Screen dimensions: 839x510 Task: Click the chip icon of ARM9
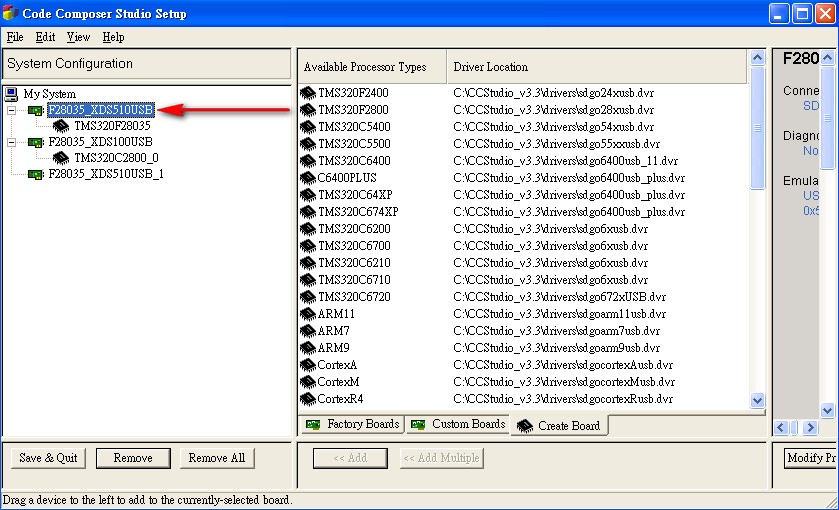point(308,348)
